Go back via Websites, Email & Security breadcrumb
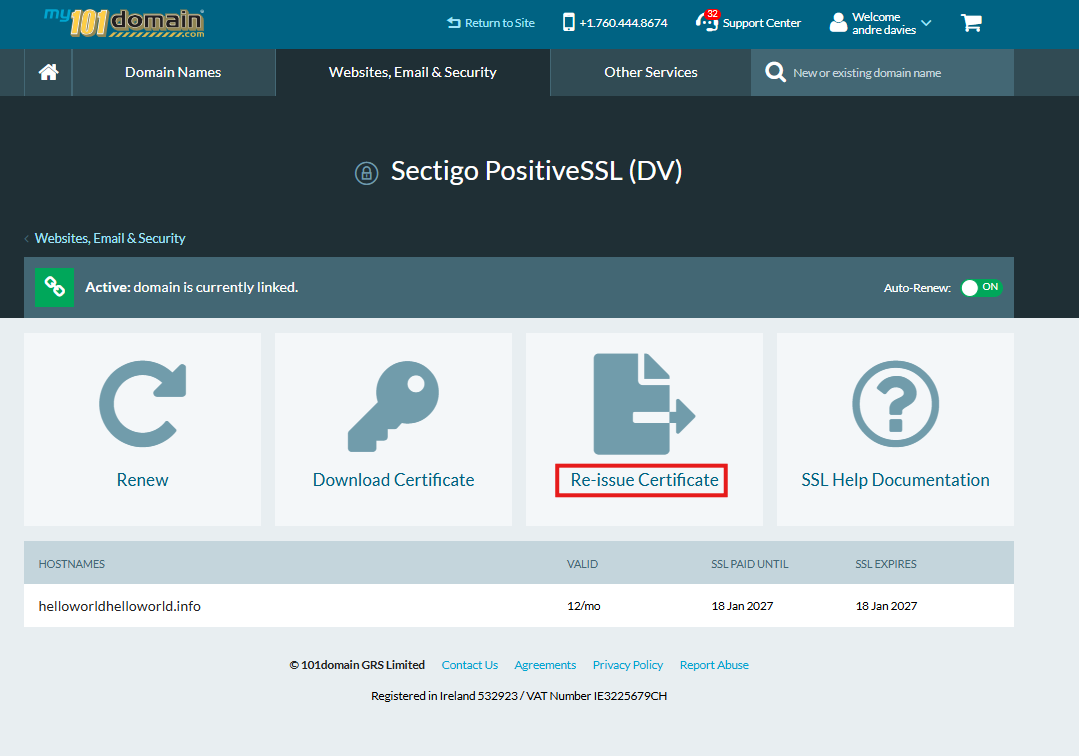The width and height of the screenshot is (1079, 756). click(110, 238)
